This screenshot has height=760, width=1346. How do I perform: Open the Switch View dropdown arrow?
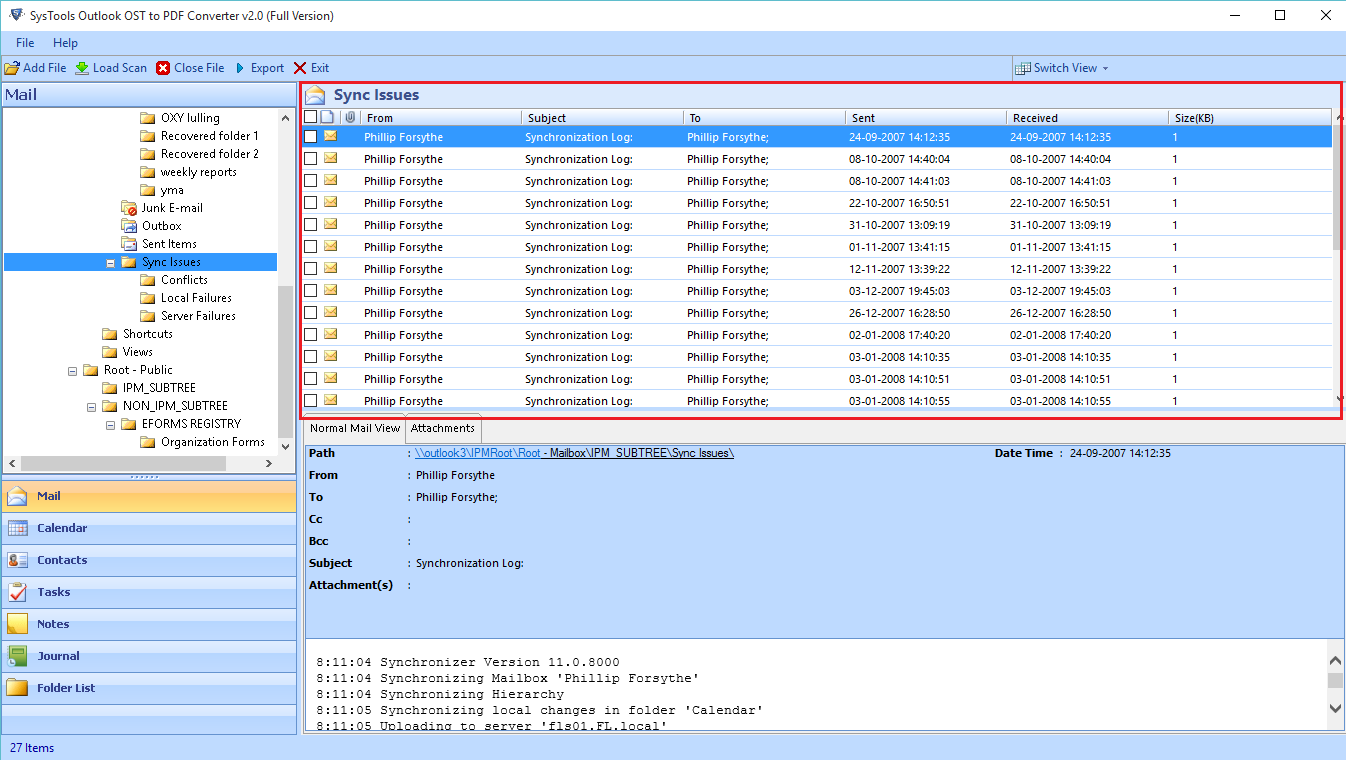tap(1105, 69)
